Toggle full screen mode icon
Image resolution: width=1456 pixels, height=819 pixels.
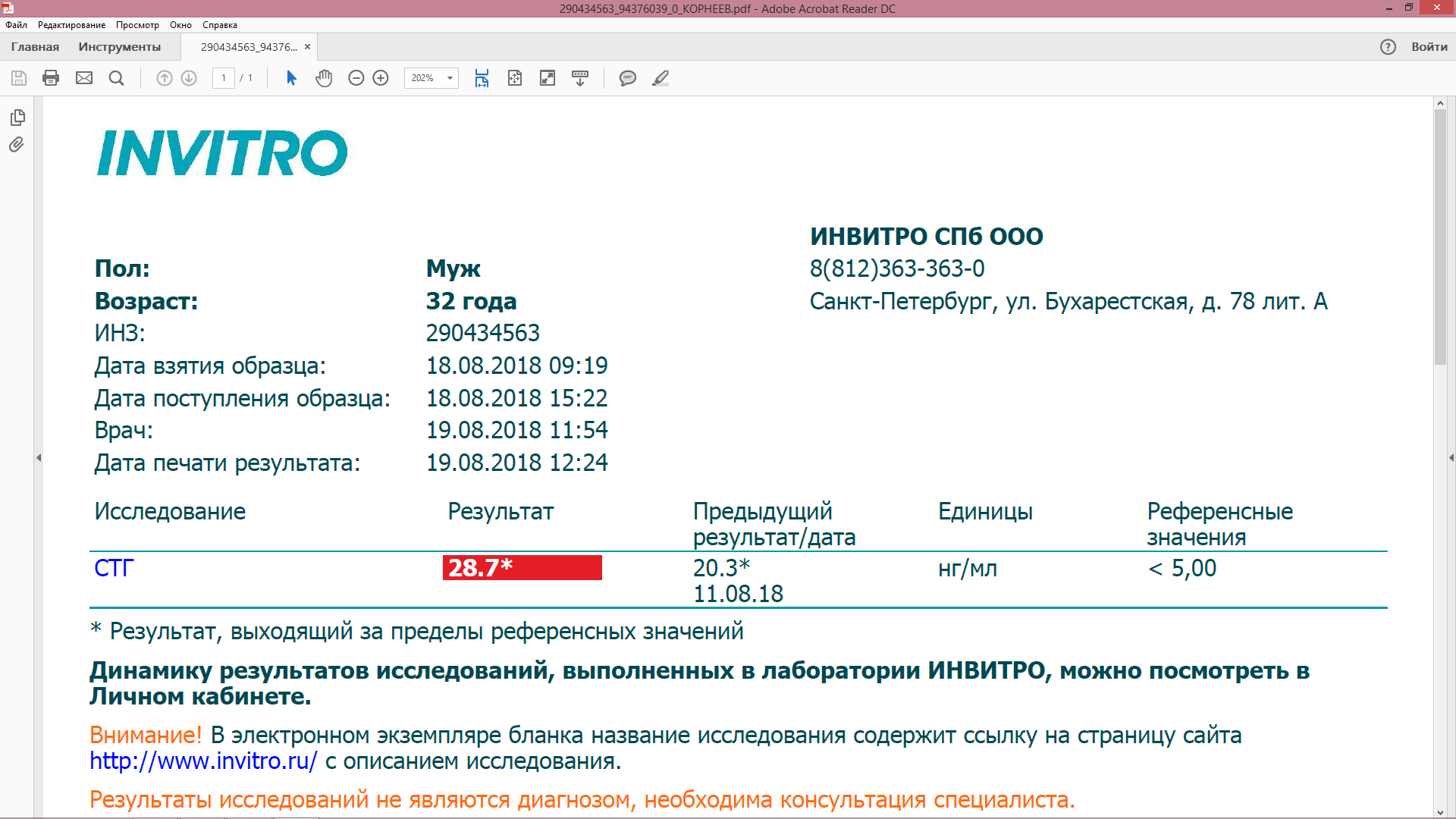tap(548, 78)
